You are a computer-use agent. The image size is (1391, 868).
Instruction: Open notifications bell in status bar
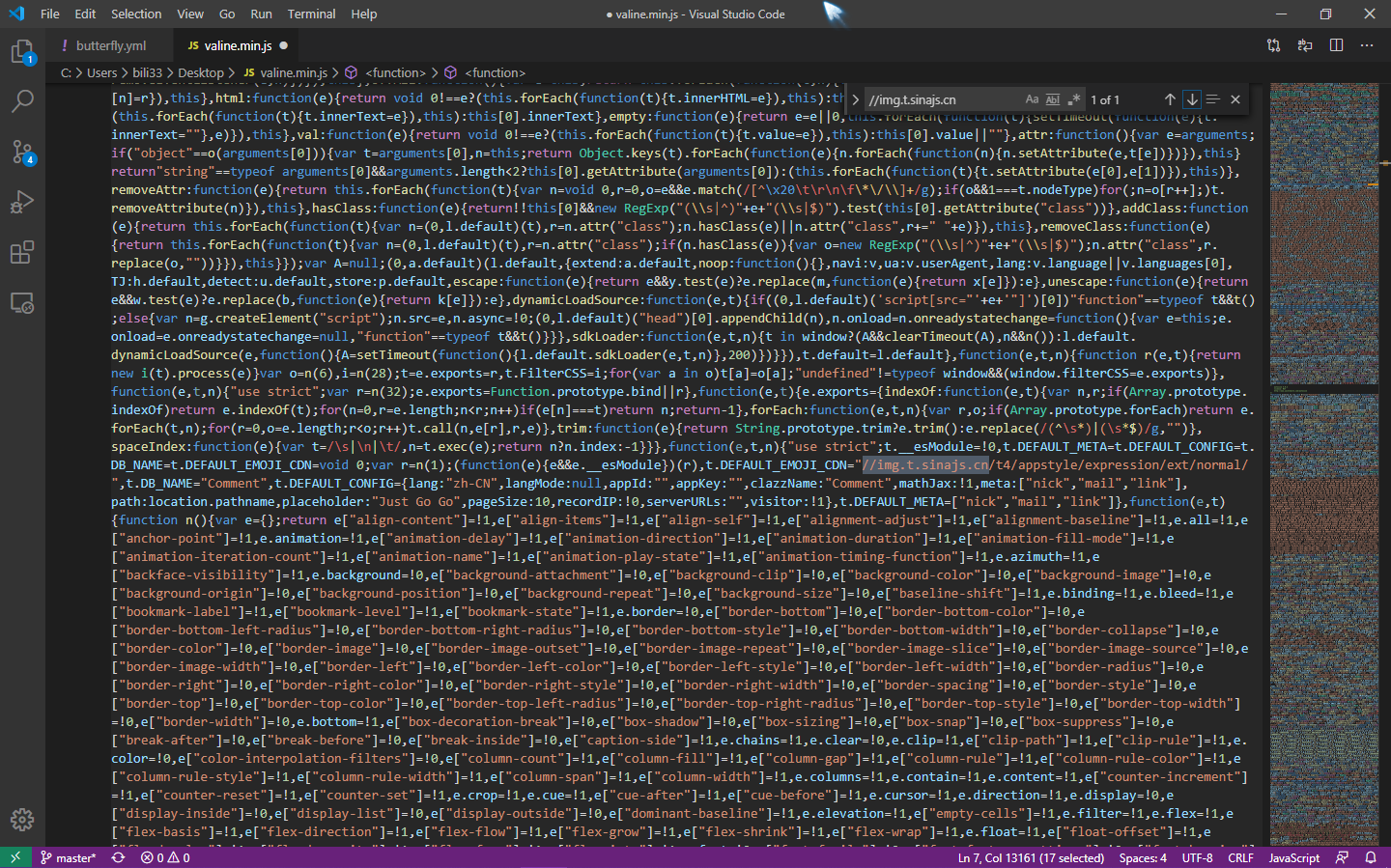pyautogui.click(x=1371, y=857)
